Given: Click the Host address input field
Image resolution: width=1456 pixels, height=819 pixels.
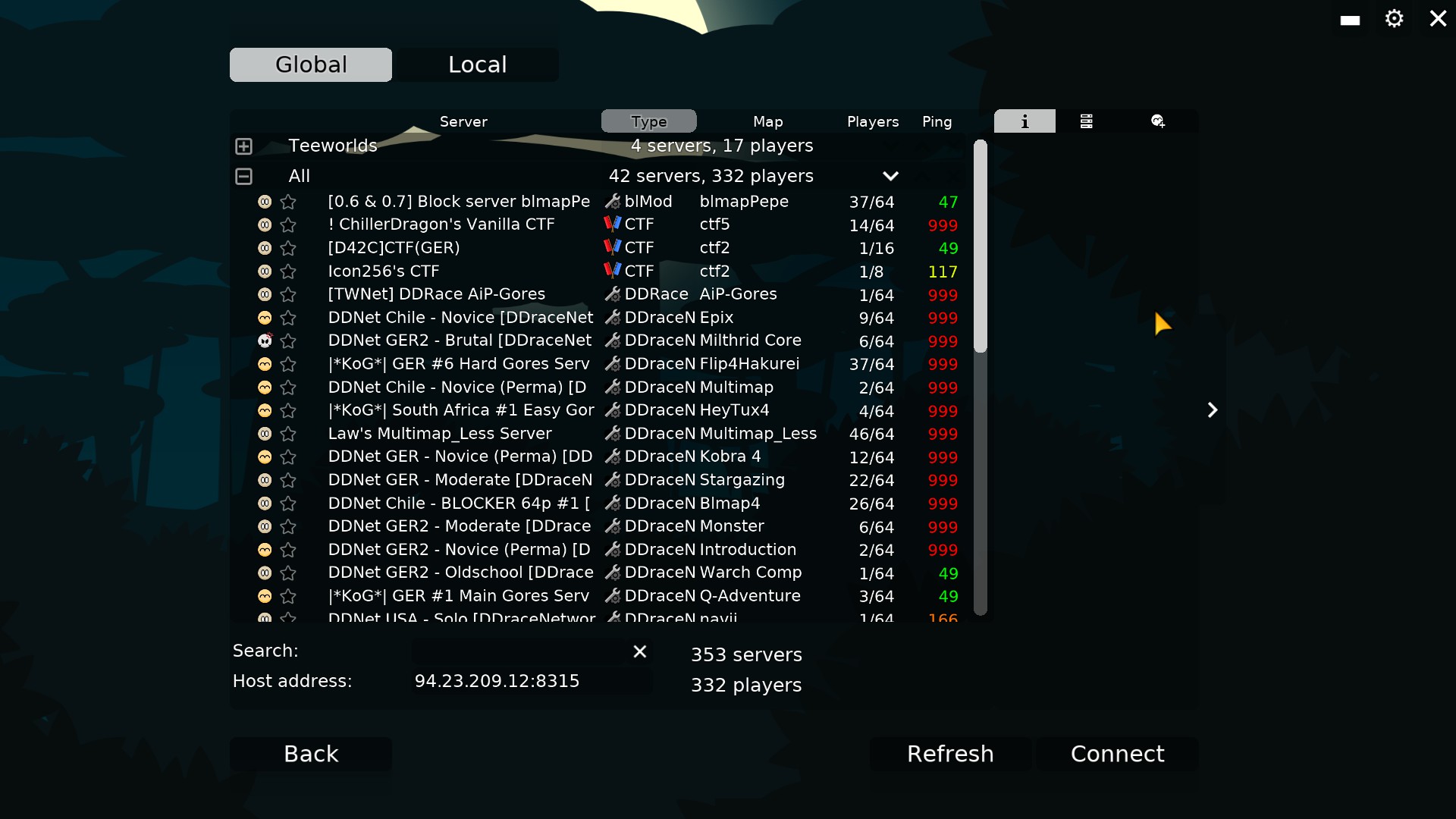Looking at the screenshot, I should point(532,681).
